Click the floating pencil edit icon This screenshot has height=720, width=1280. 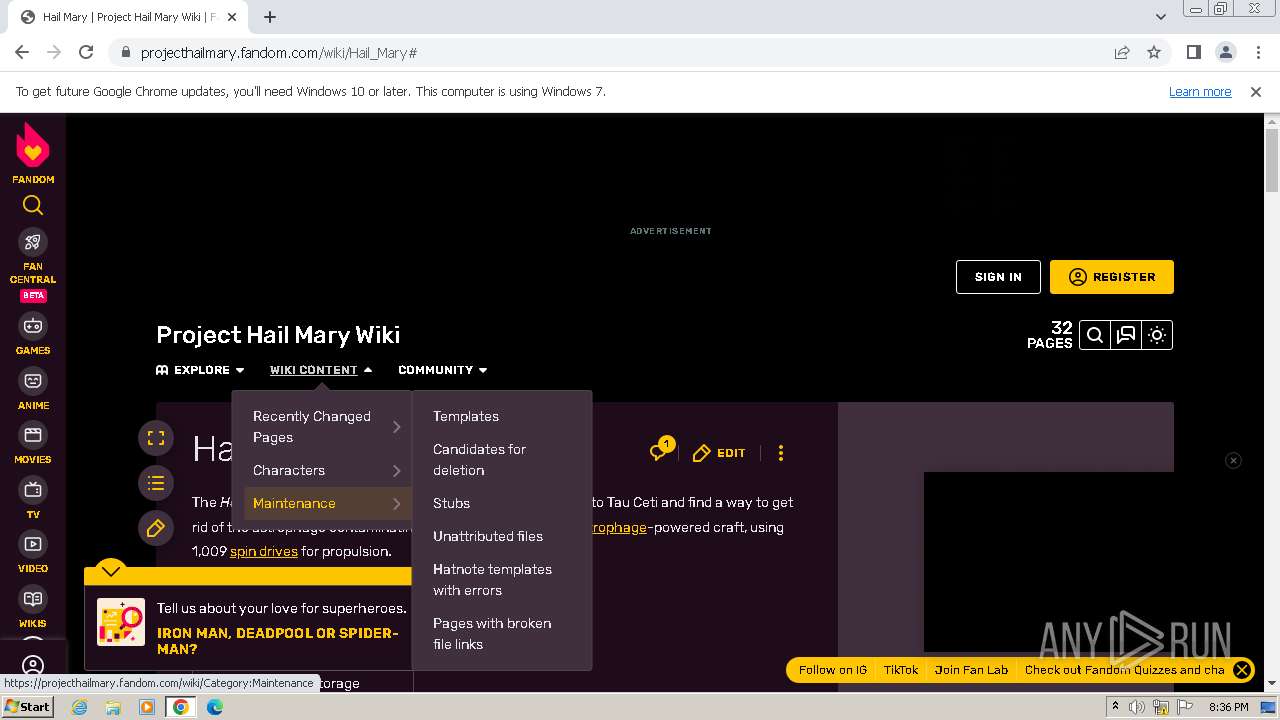pyautogui.click(x=156, y=529)
